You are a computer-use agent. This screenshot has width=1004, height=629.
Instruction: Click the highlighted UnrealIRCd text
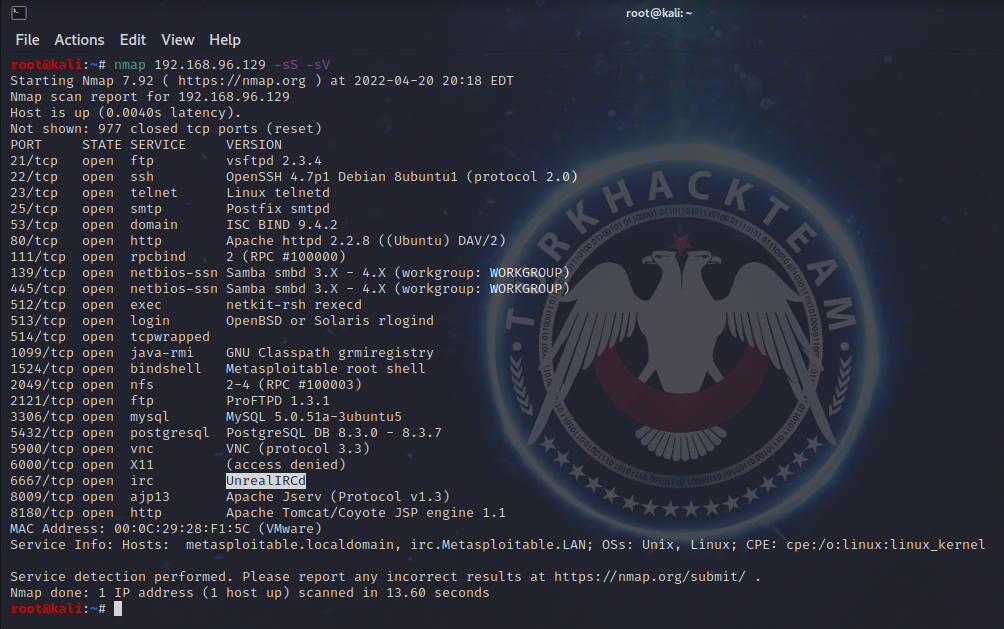266,480
